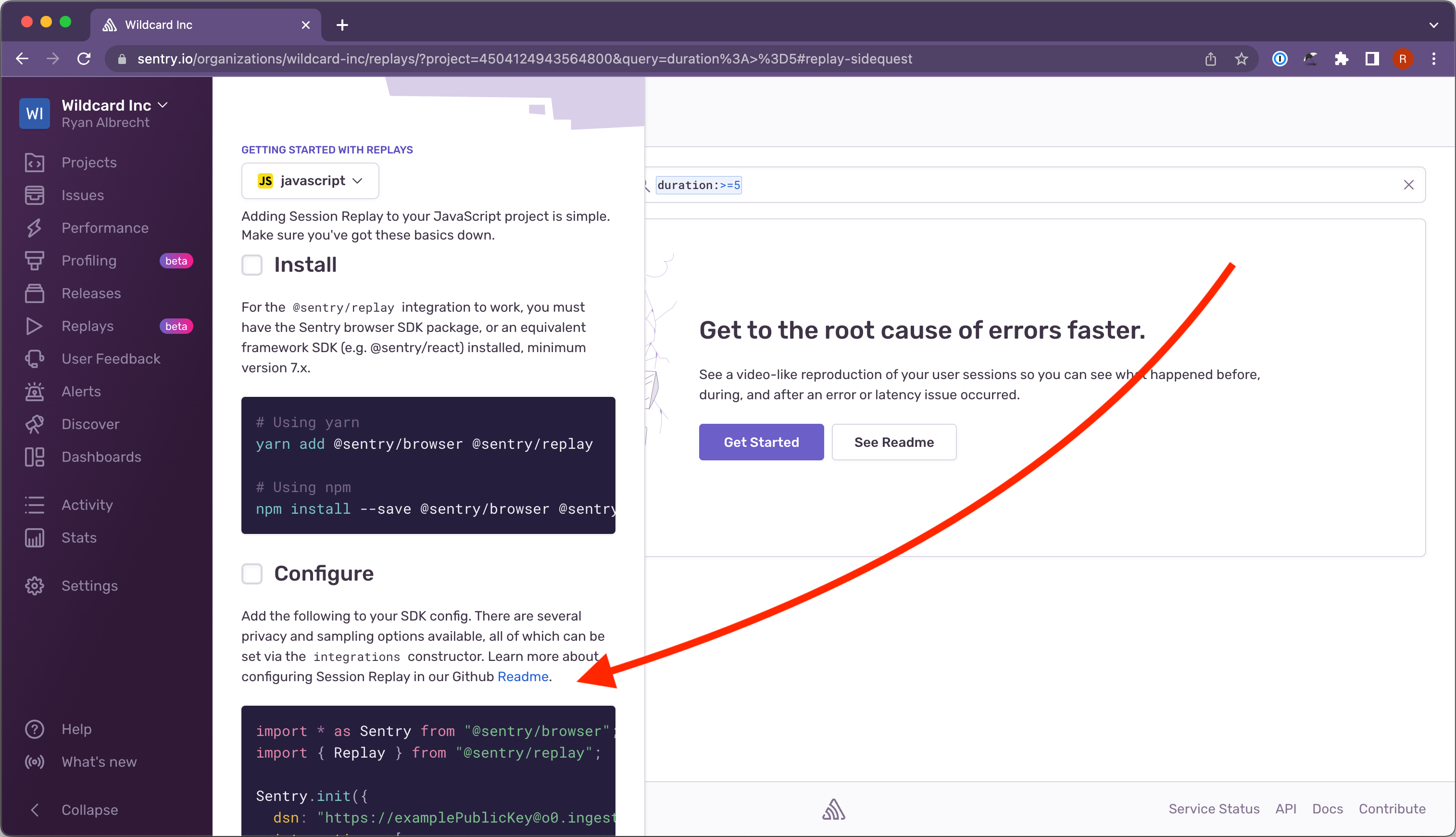Open the Alerts siren icon

pyautogui.click(x=34, y=392)
